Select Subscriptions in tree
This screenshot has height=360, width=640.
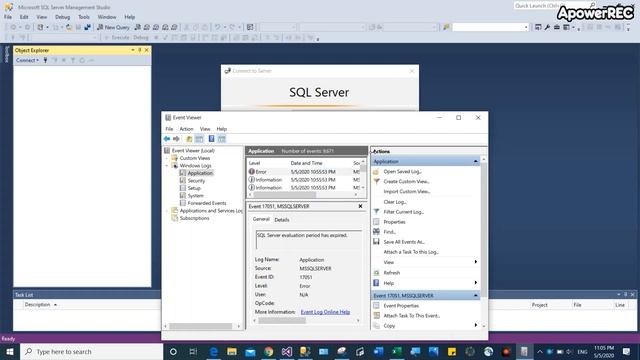point(194,218)
